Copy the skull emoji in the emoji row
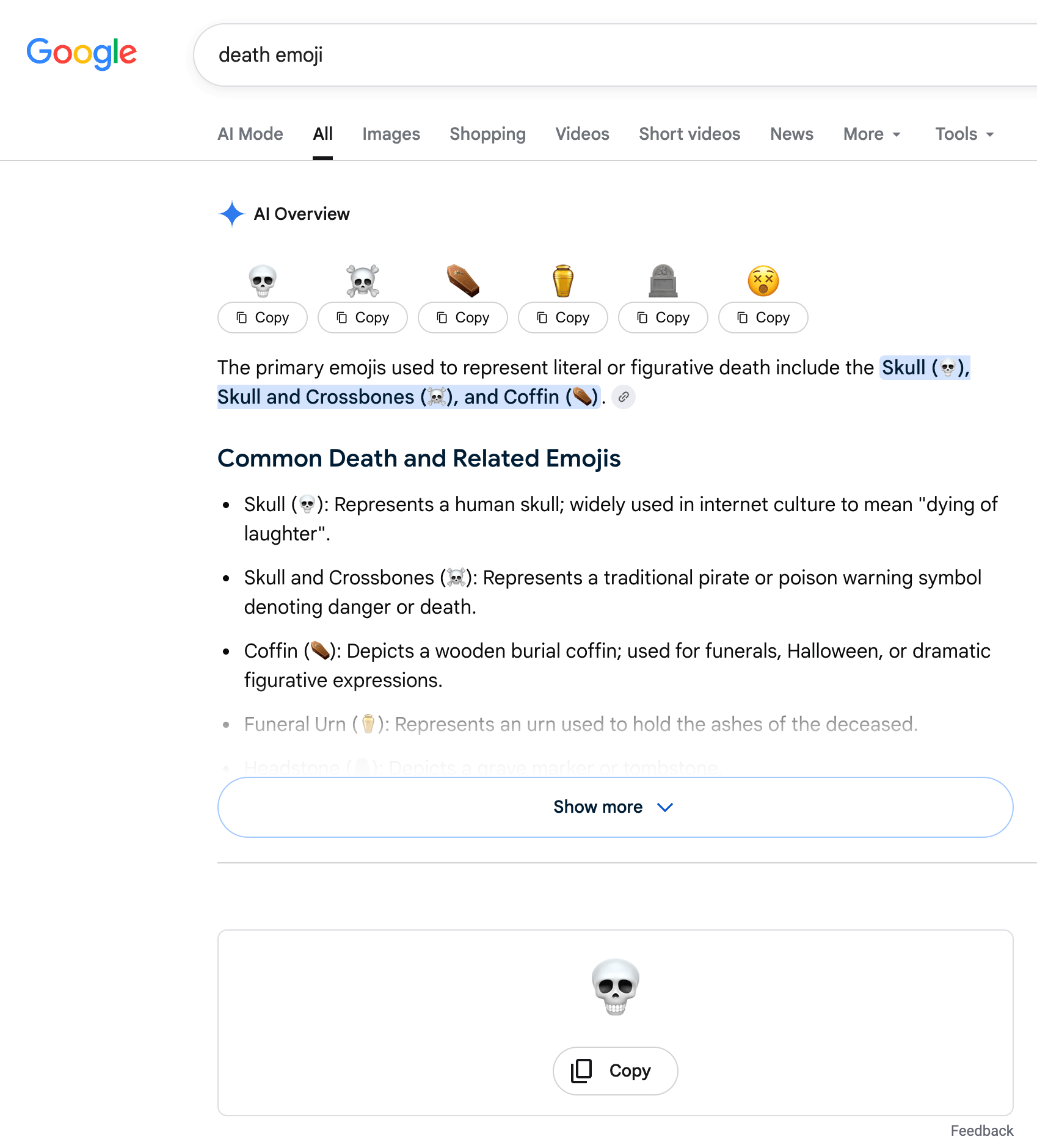 pyautogui.click(x=263, y=318)
